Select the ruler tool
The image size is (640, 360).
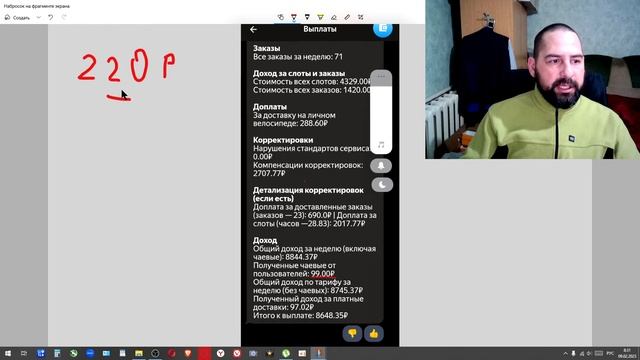click(347, 17)
